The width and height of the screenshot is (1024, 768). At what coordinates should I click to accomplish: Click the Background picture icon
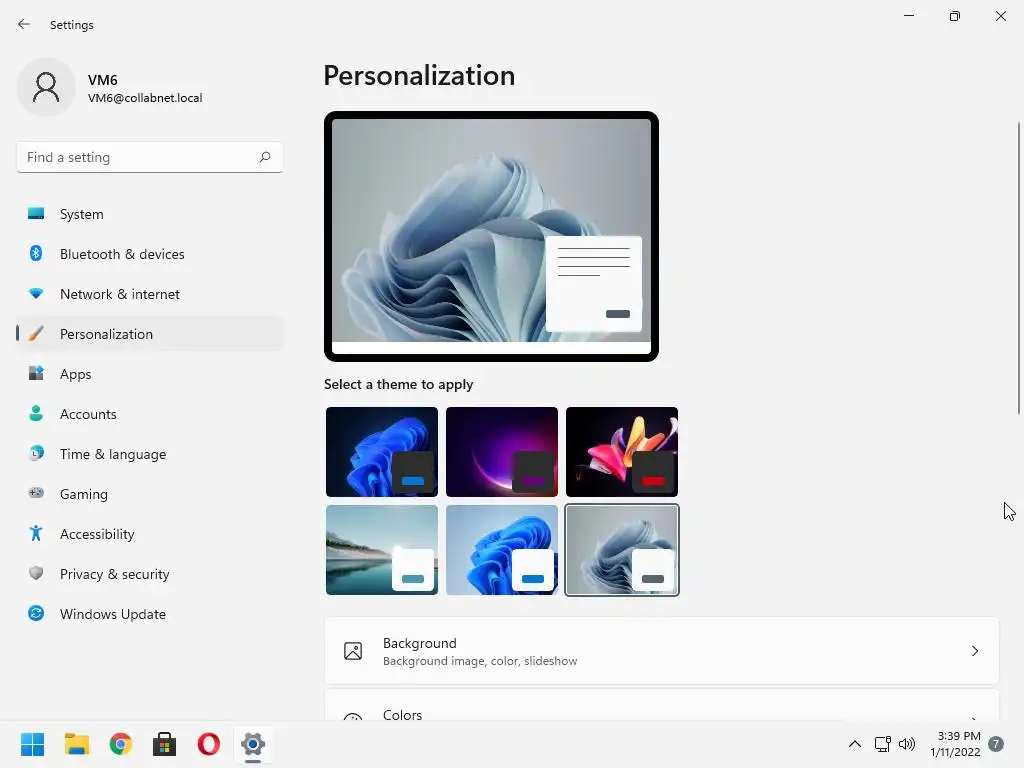[353, 651]
